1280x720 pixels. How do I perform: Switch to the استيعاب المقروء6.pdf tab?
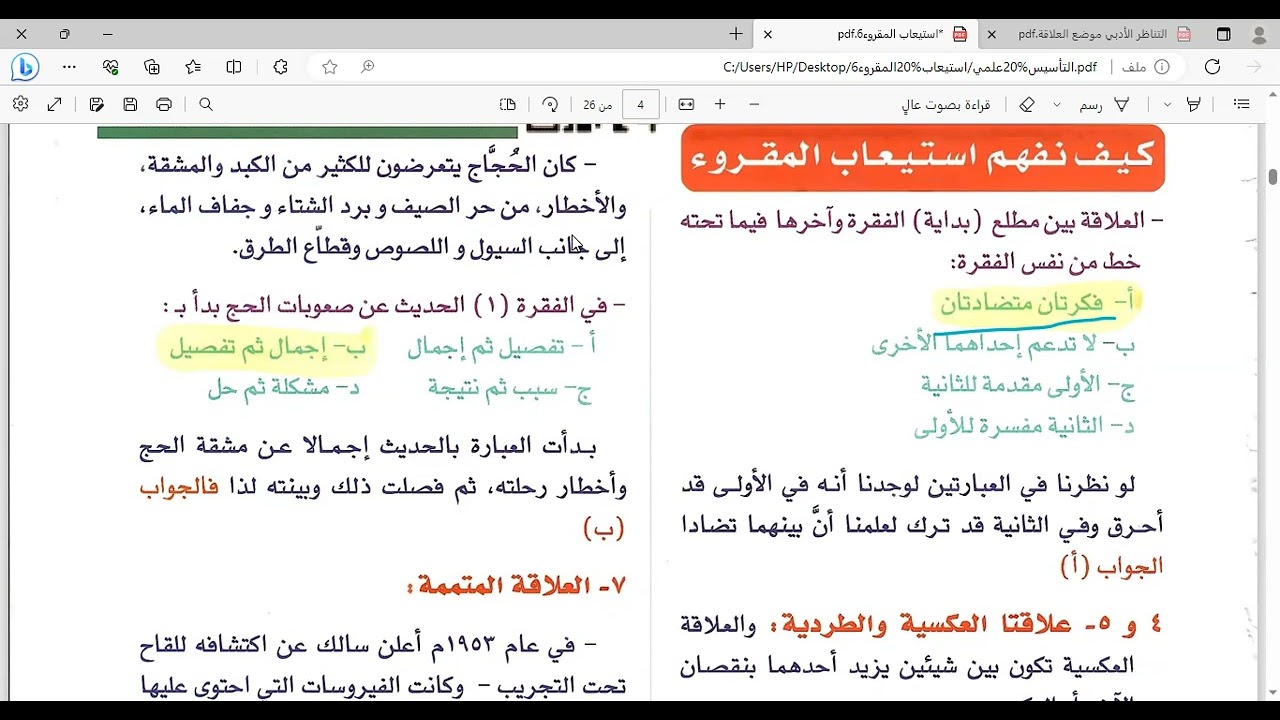point(866,34)
